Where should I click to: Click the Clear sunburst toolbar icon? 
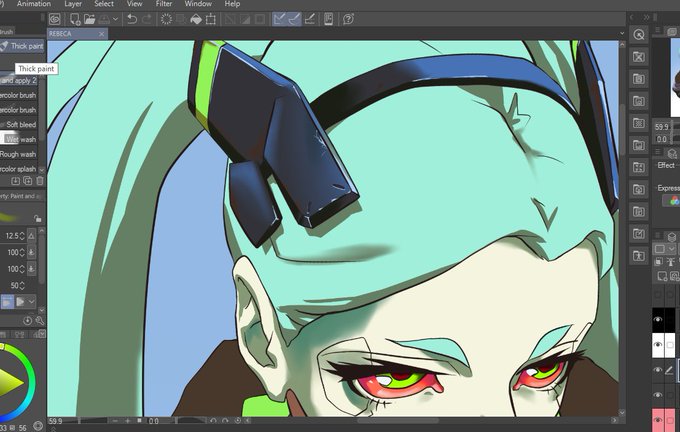point(166,19)
